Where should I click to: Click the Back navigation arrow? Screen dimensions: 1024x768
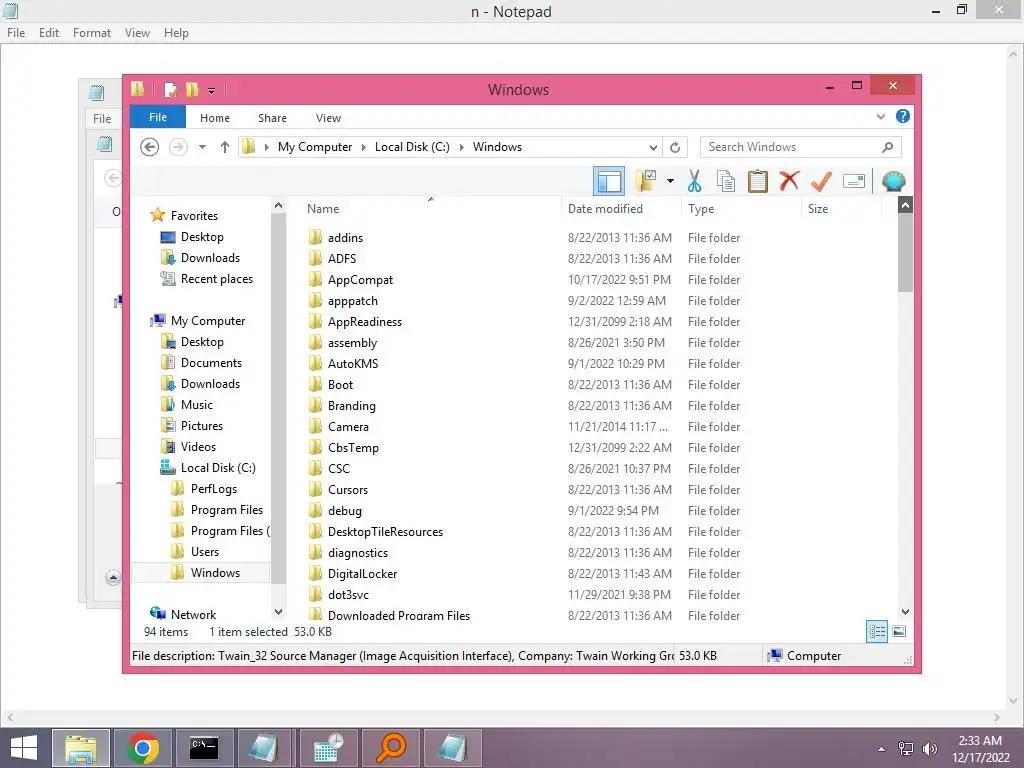(x=150, y=147)
